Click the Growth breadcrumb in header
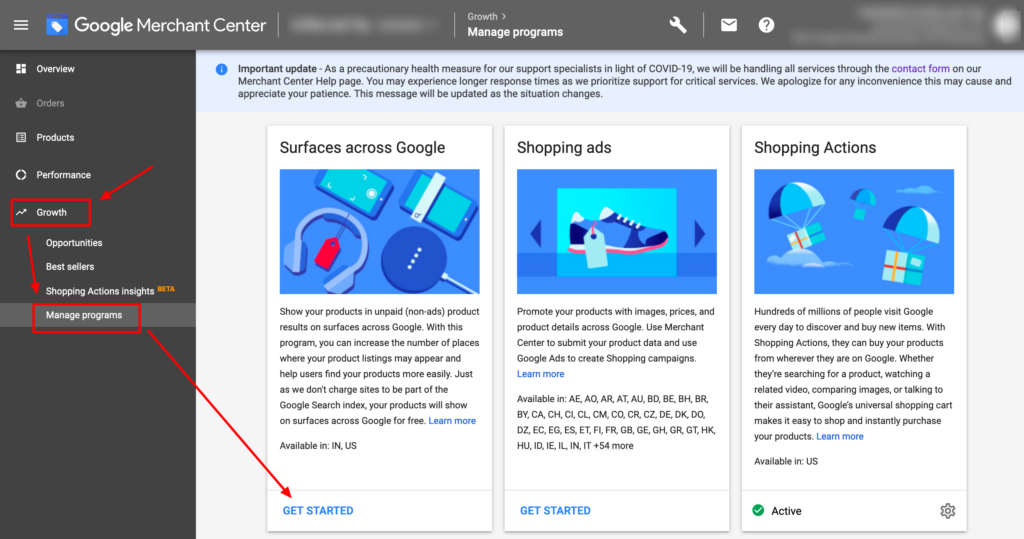This screenshot has width=1024, height=539. tap(483, 16)
